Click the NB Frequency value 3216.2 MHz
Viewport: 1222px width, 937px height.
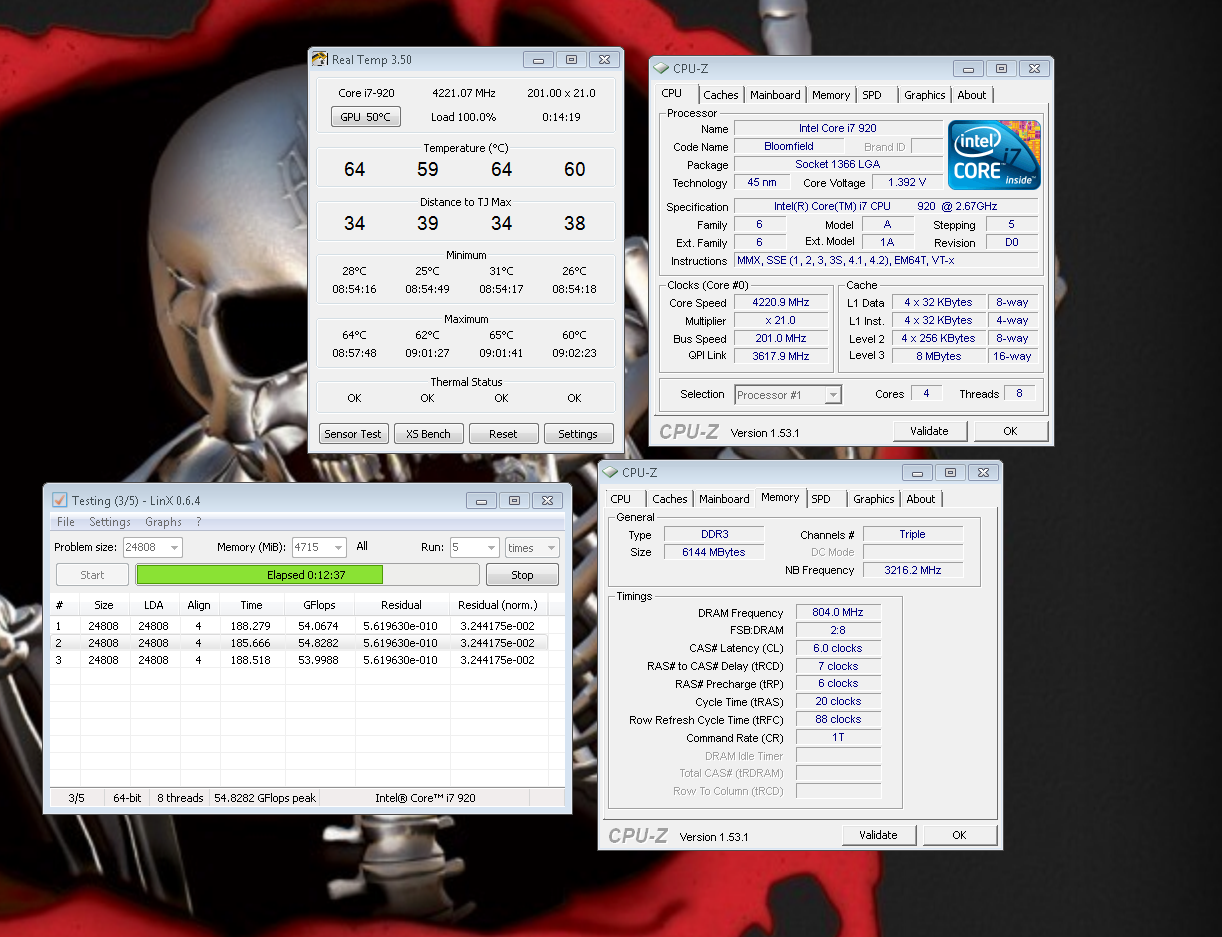click(912, 570)
